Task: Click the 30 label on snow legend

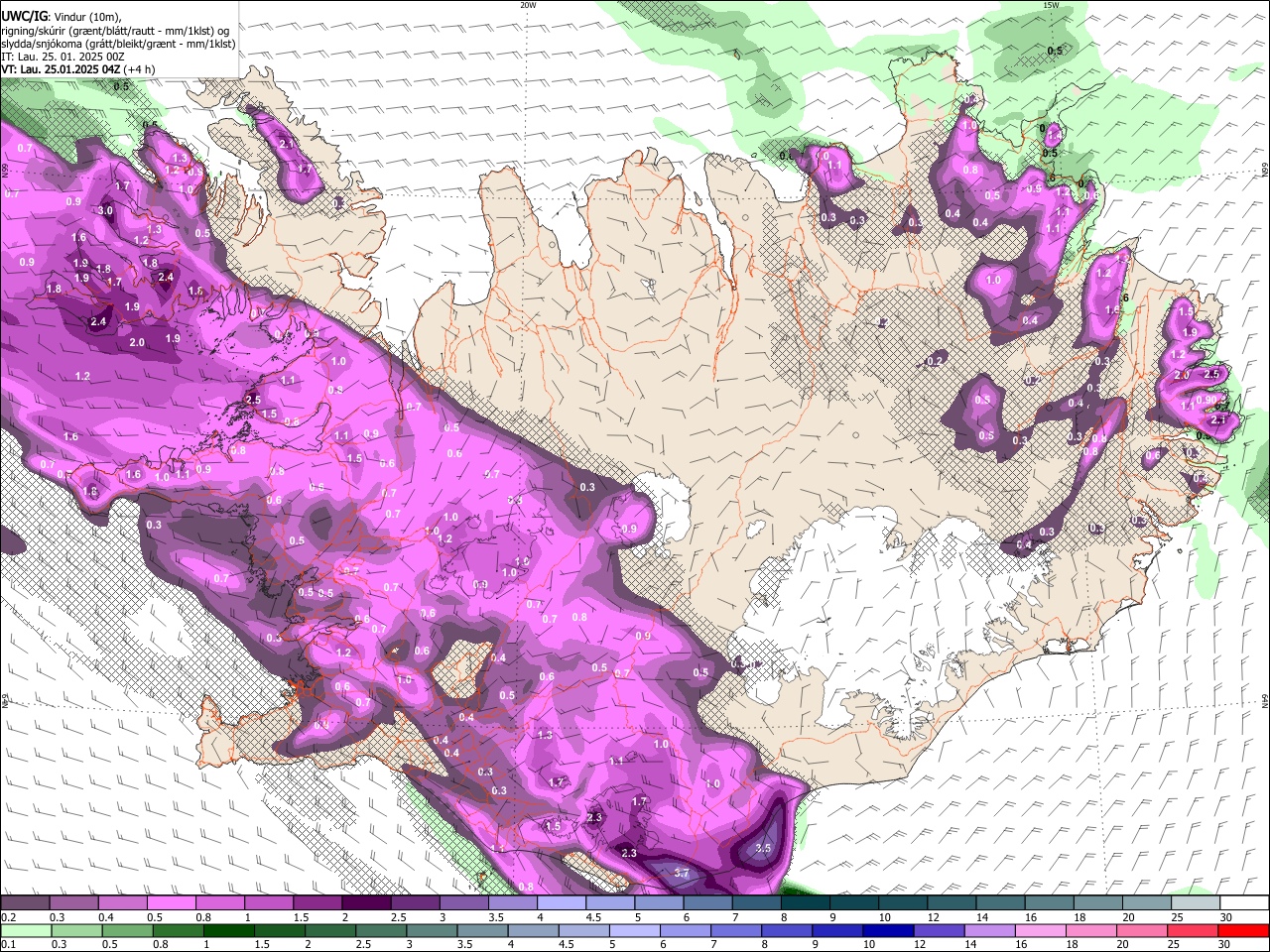Action: pyautogui.click(x=1225, y=917)
